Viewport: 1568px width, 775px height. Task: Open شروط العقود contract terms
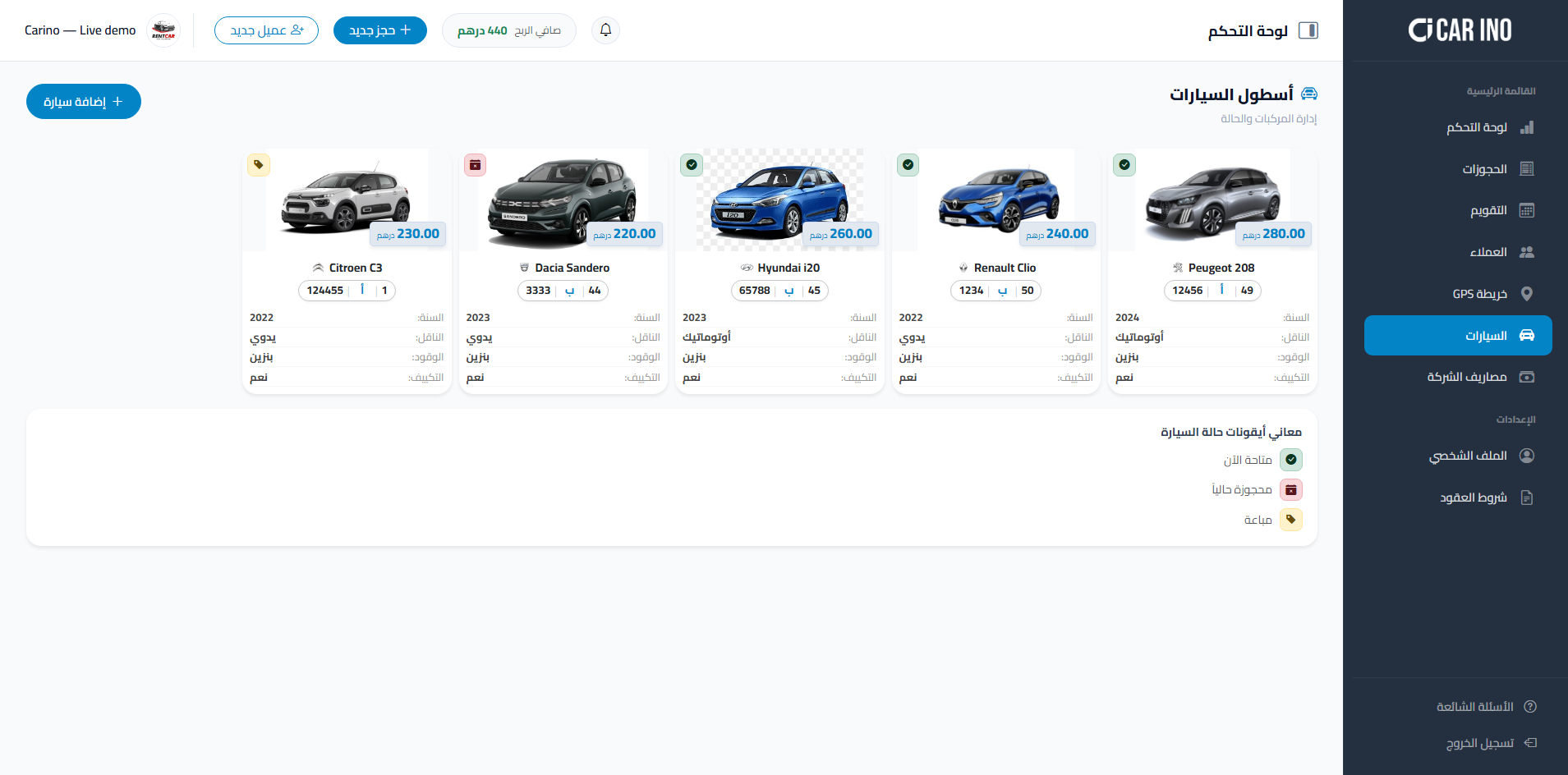(x=1458, y=498)
